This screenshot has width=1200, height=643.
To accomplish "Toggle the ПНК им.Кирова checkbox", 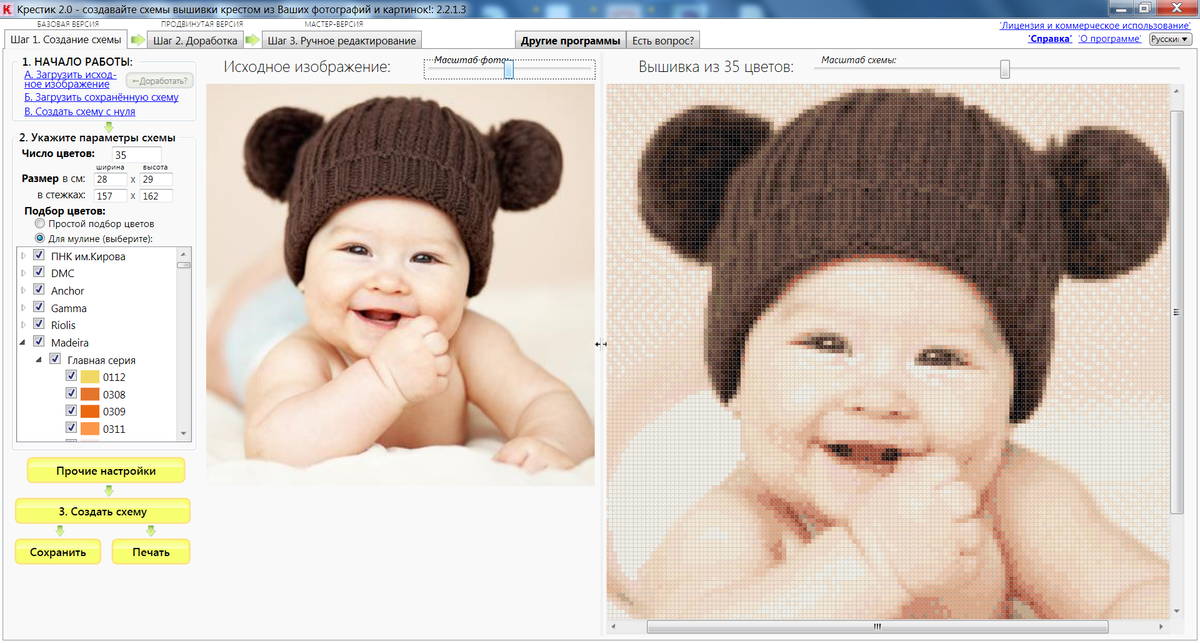I will click(x=39, y=256).
